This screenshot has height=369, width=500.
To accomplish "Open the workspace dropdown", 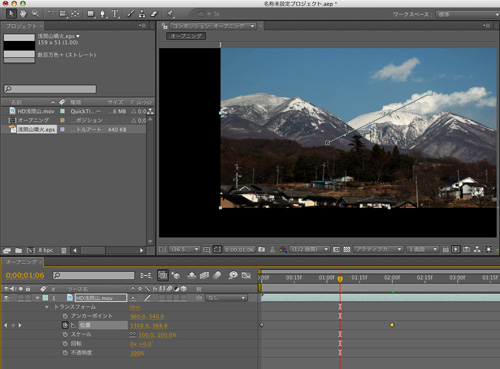I will (x=467, y=14).
